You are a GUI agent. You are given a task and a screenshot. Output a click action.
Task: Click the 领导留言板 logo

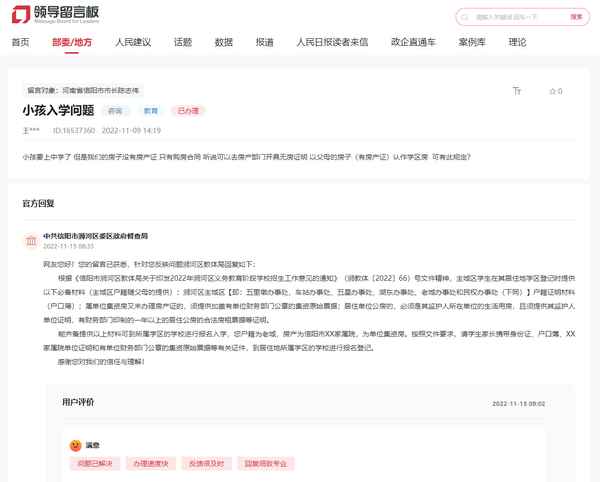pyautogui.click(x=55, y=15)
